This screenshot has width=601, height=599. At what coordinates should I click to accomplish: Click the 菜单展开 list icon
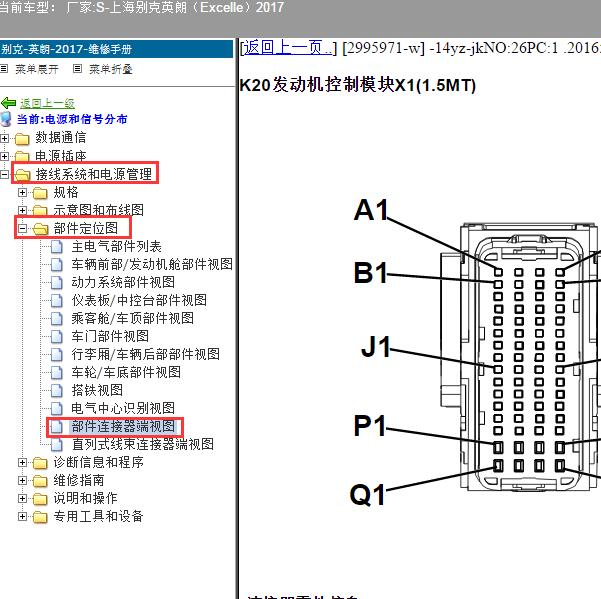(4, 69)
